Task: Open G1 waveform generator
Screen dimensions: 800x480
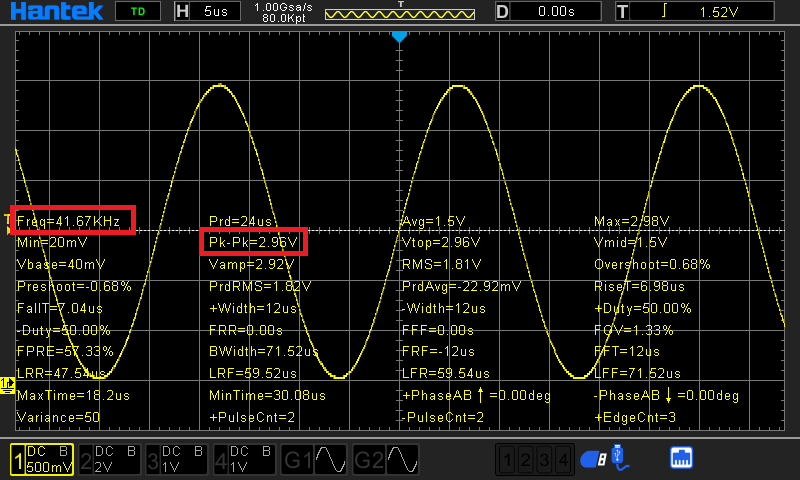Action: [x=317, y=459]
